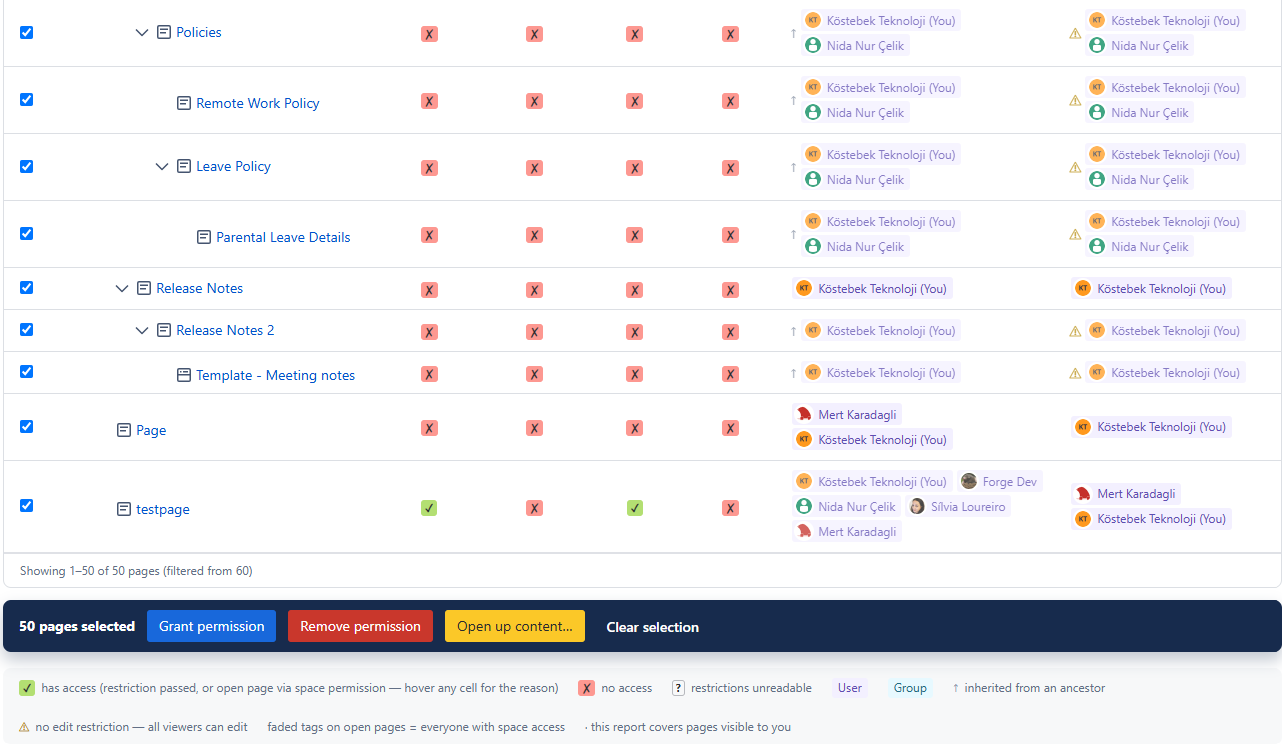The image size is (1282, 745).
Task: Uncheck the Release Notes 2 checkbox
Action: [x=27, y=329]
